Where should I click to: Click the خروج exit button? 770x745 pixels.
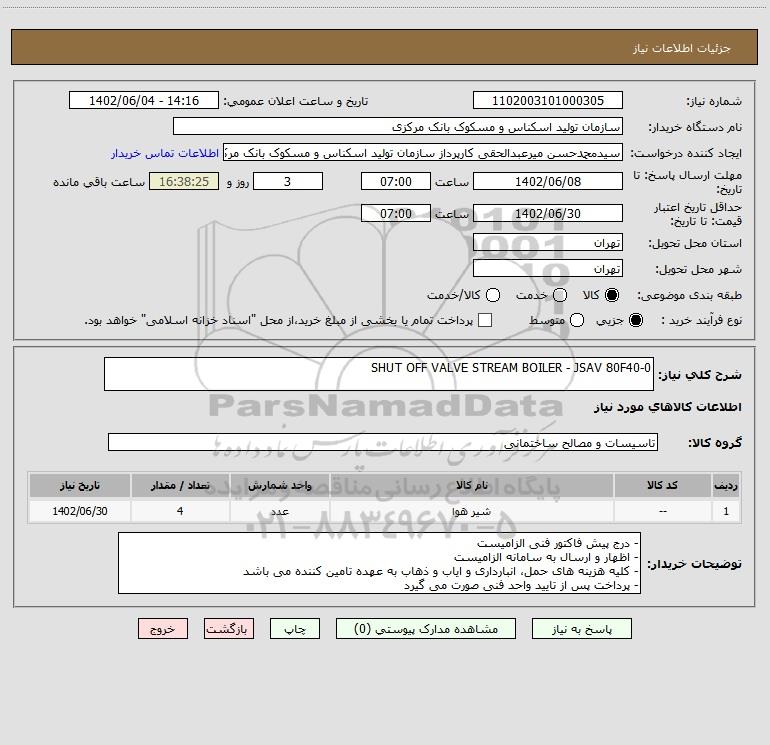click(163, 629)
